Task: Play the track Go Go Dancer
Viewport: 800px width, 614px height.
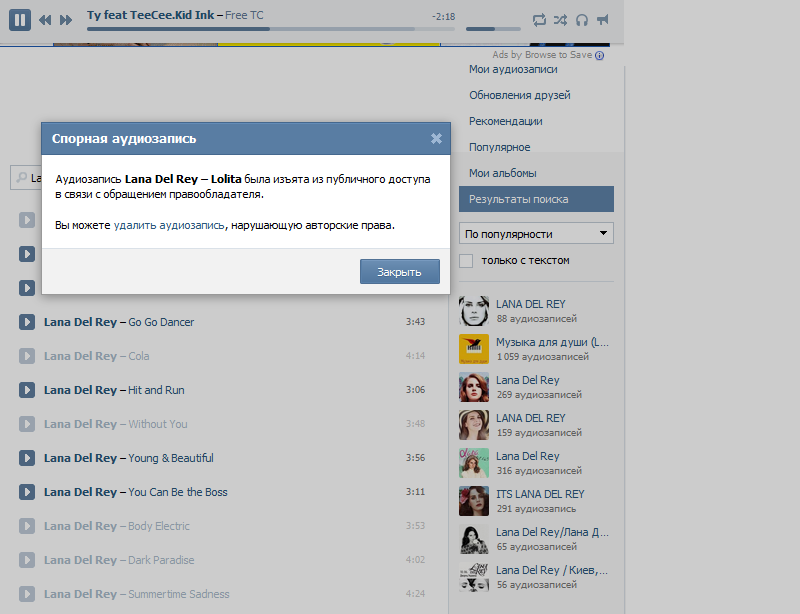Action: tap(28, 322)
